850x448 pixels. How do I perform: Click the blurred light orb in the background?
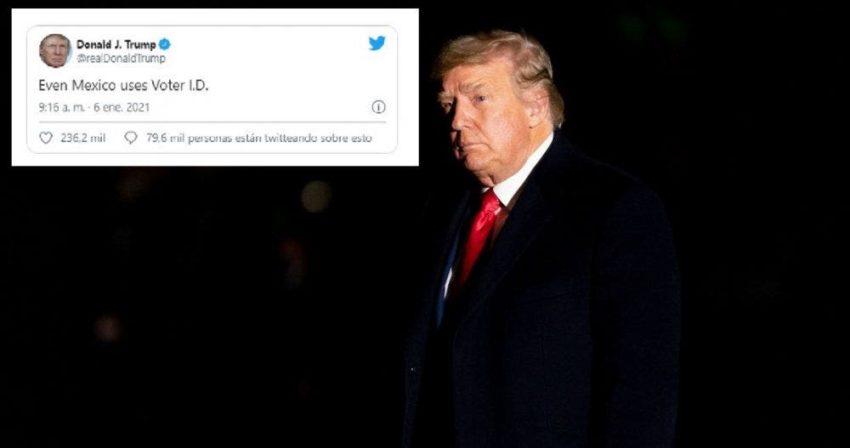click(316, 196)
